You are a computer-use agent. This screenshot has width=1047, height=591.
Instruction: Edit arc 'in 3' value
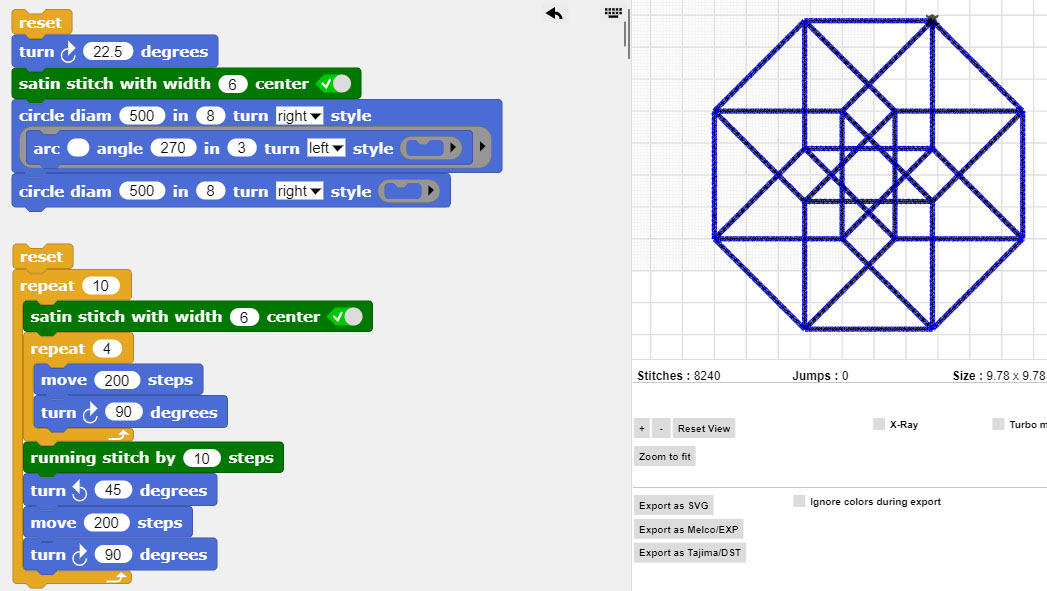pos(242,148)
